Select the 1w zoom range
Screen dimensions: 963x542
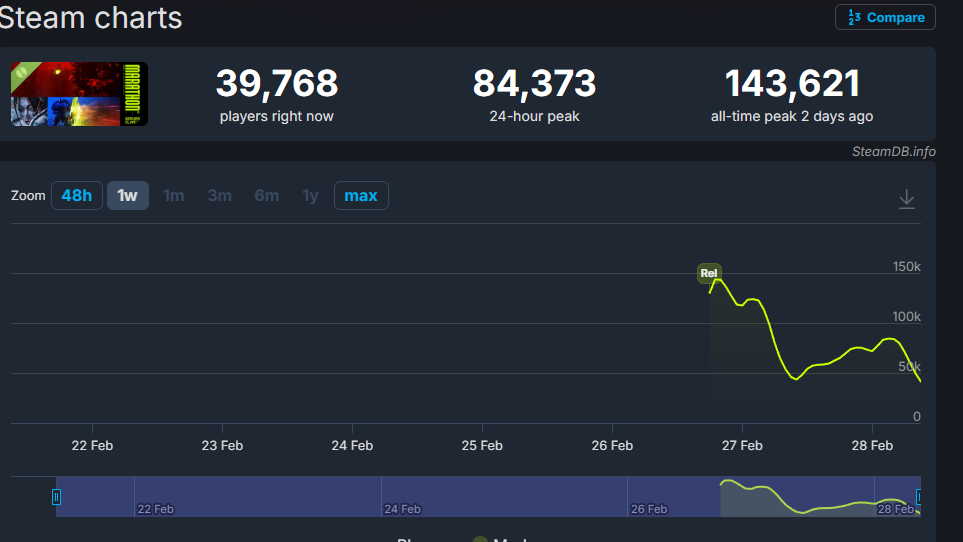pyautogui.click(x=128, y=195)
